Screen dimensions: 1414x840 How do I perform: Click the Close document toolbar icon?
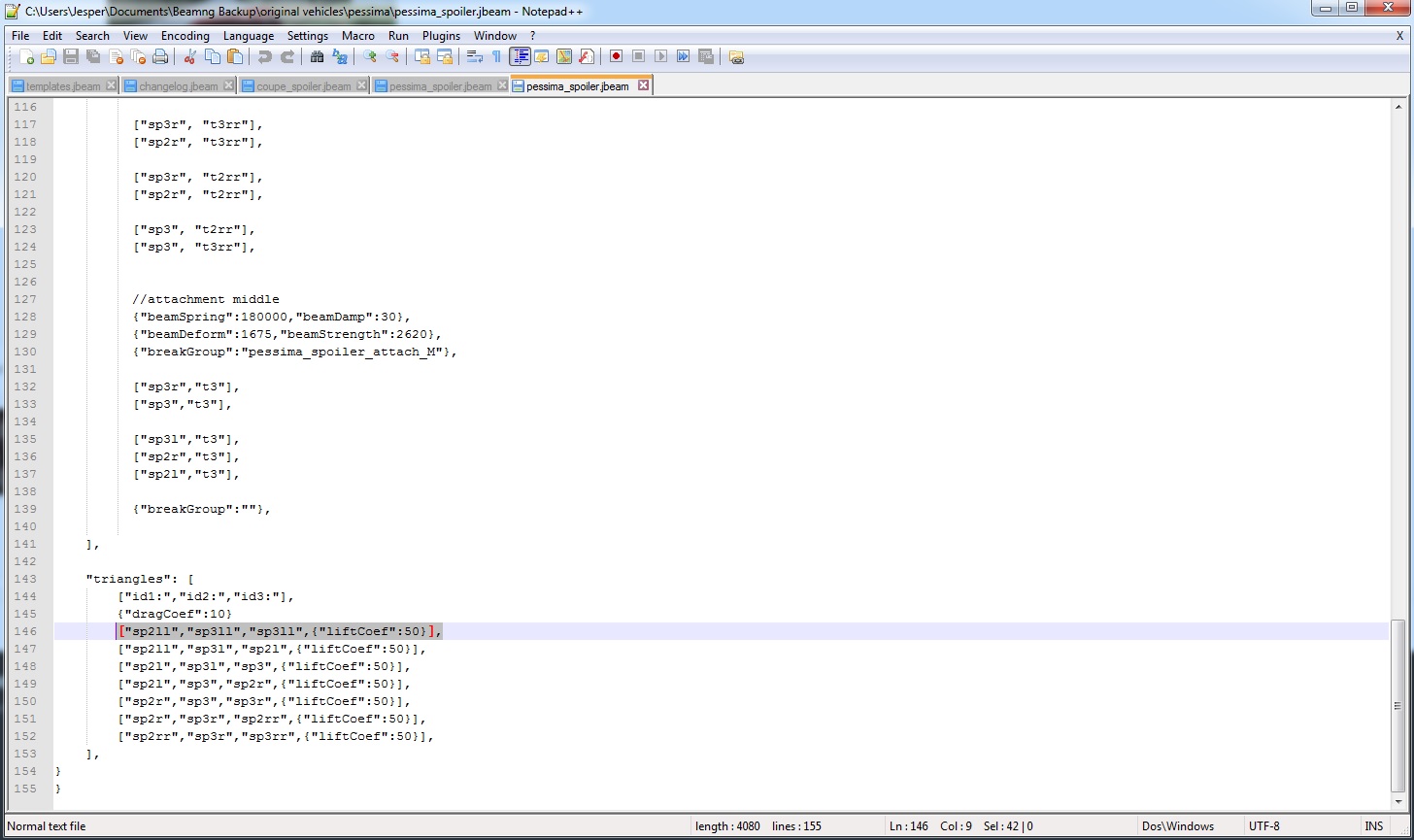(x=117, y=56)
